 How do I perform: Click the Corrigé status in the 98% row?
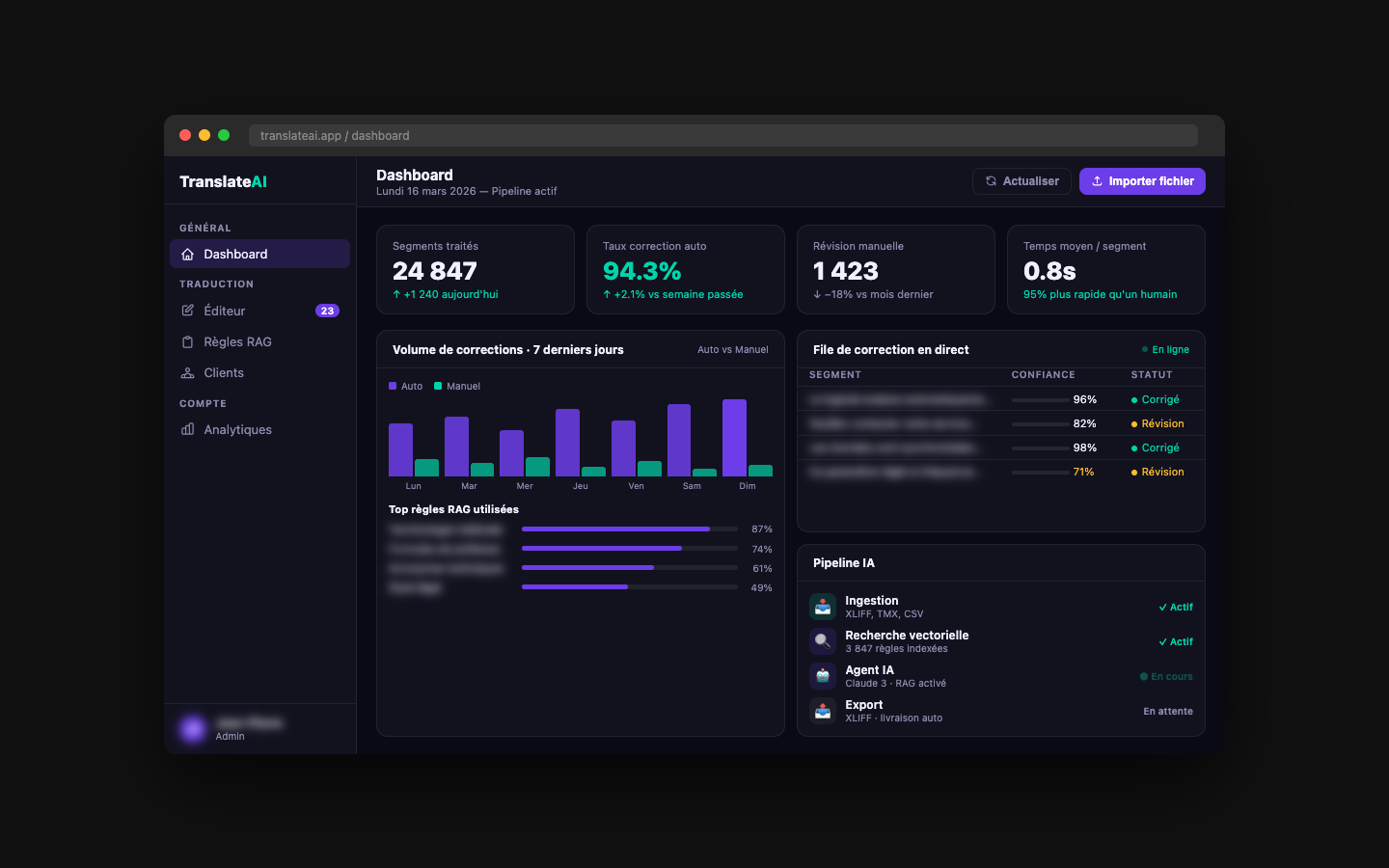(1156, 448)
